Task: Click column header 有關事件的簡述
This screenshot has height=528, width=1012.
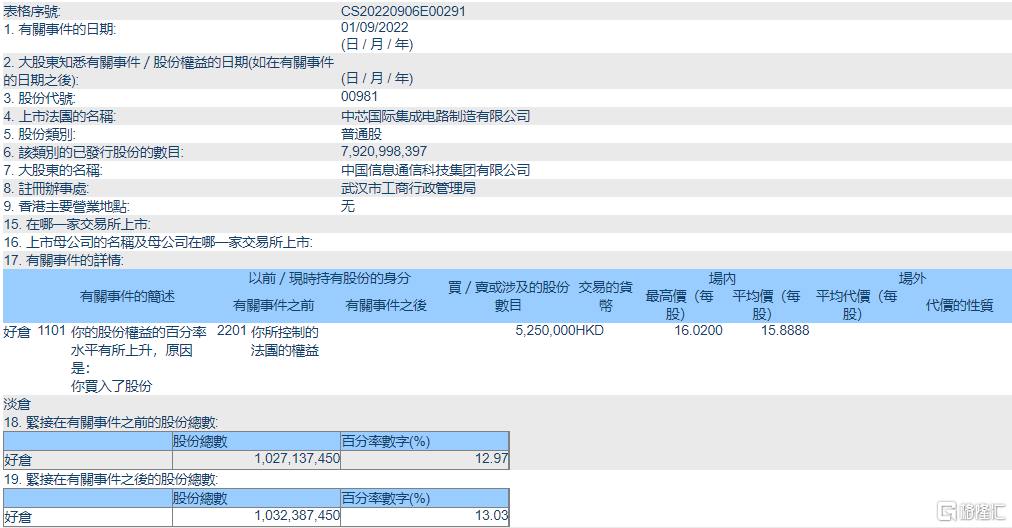Action: click(x=127, y=297)
